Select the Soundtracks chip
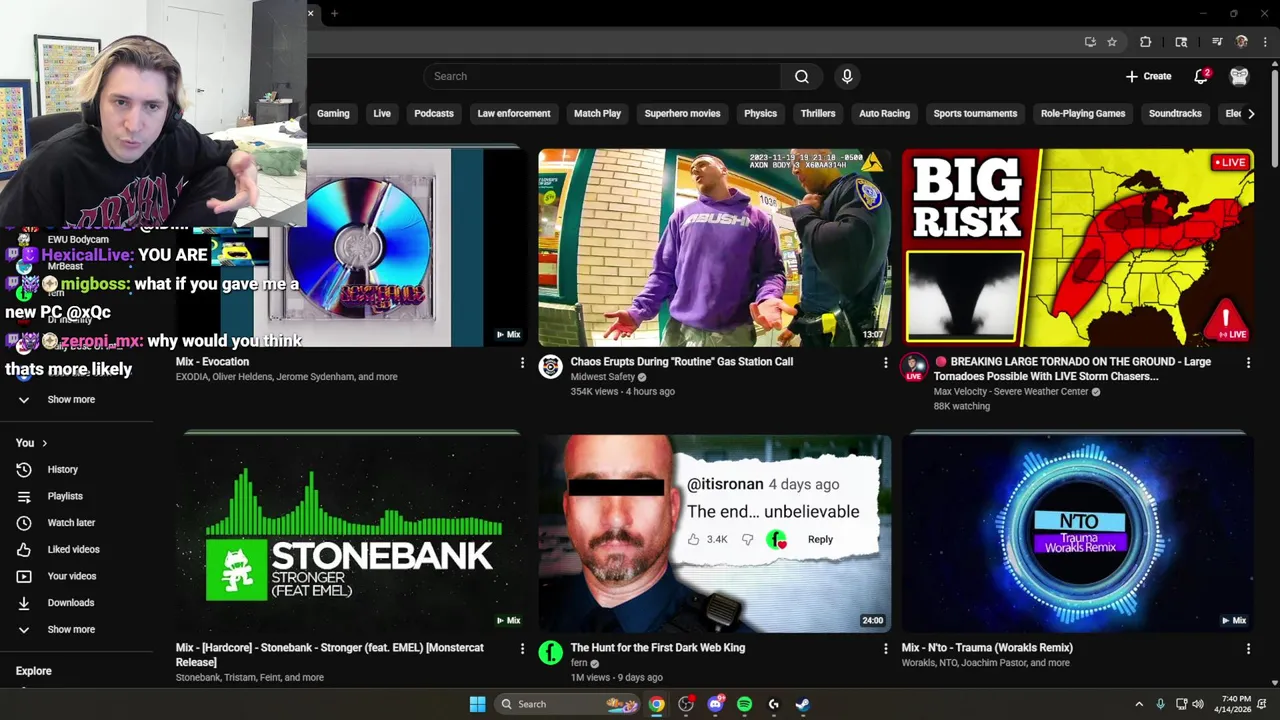This screenshot has height=720, width=1280. coord(1175,113)
